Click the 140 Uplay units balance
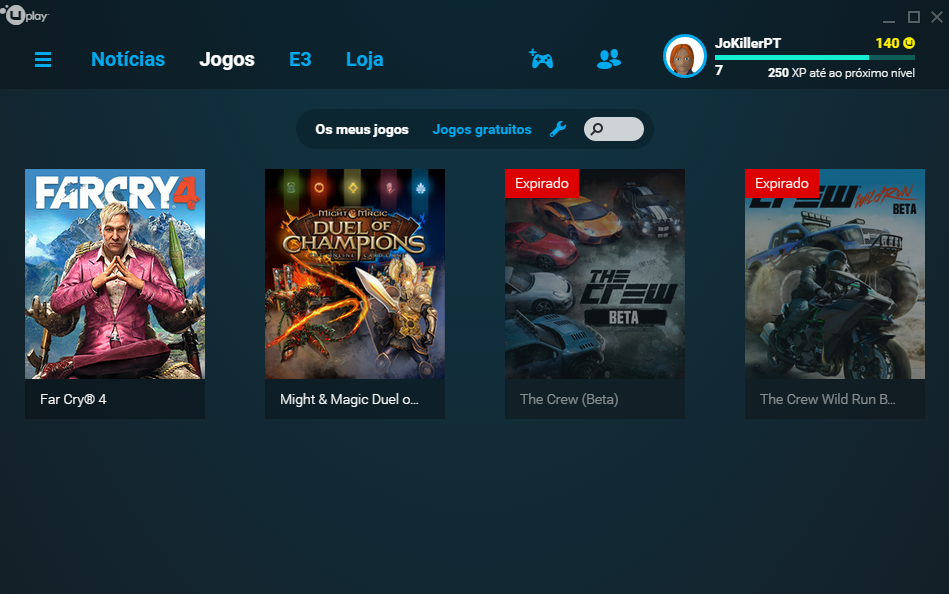The width and height of the screenshot is (949, 594). [x=887, y=43]
